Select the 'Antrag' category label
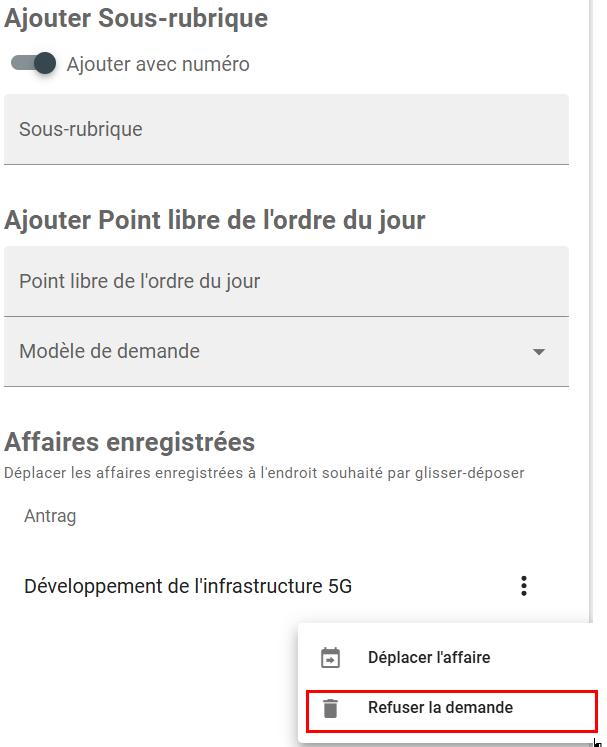 [50, 516]
